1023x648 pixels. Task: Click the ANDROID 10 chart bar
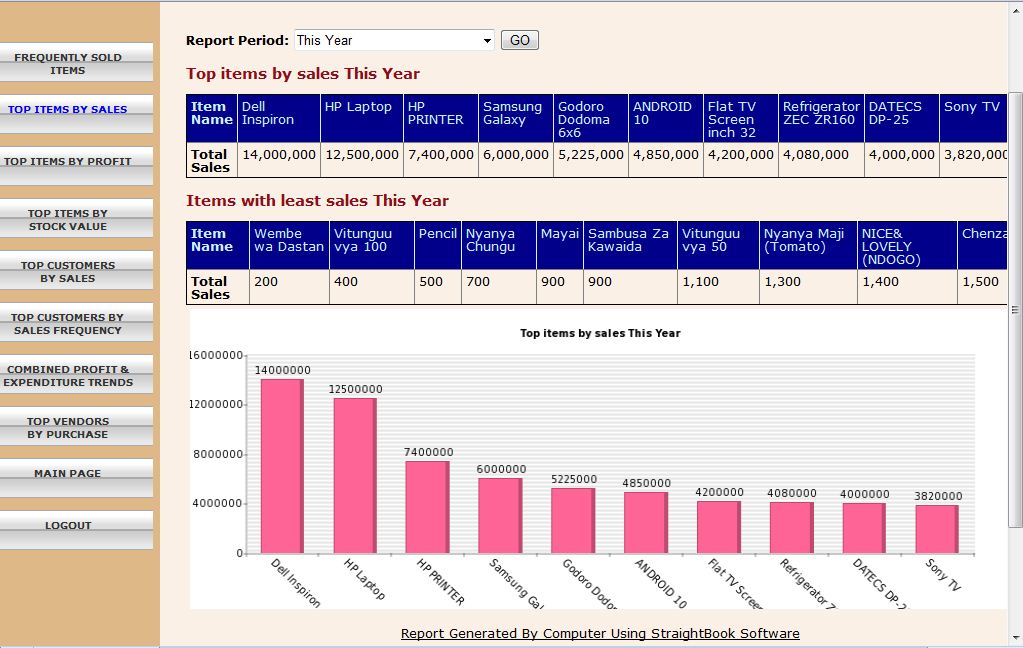pos(646,523)
